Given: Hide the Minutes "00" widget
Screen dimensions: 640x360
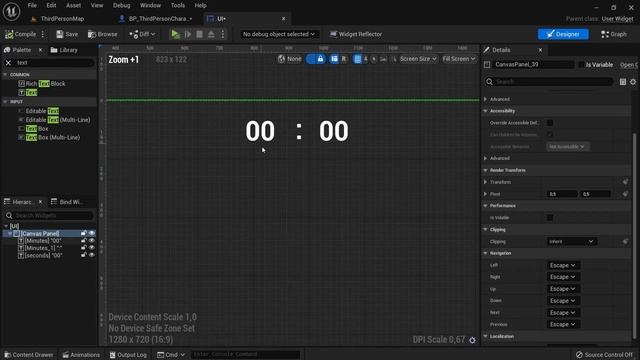Looking at the screenshot, I should point(92,241).
